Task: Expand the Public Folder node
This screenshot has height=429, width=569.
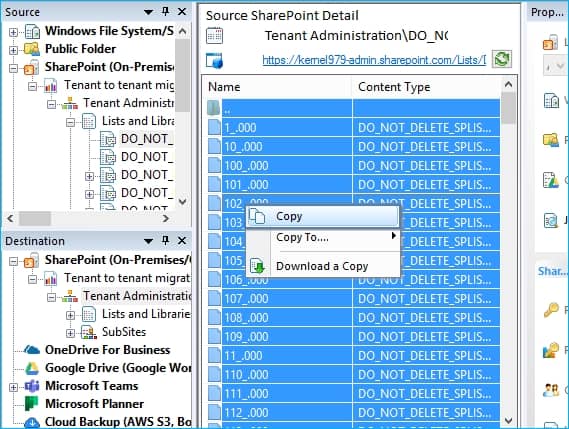Action: 13,50
